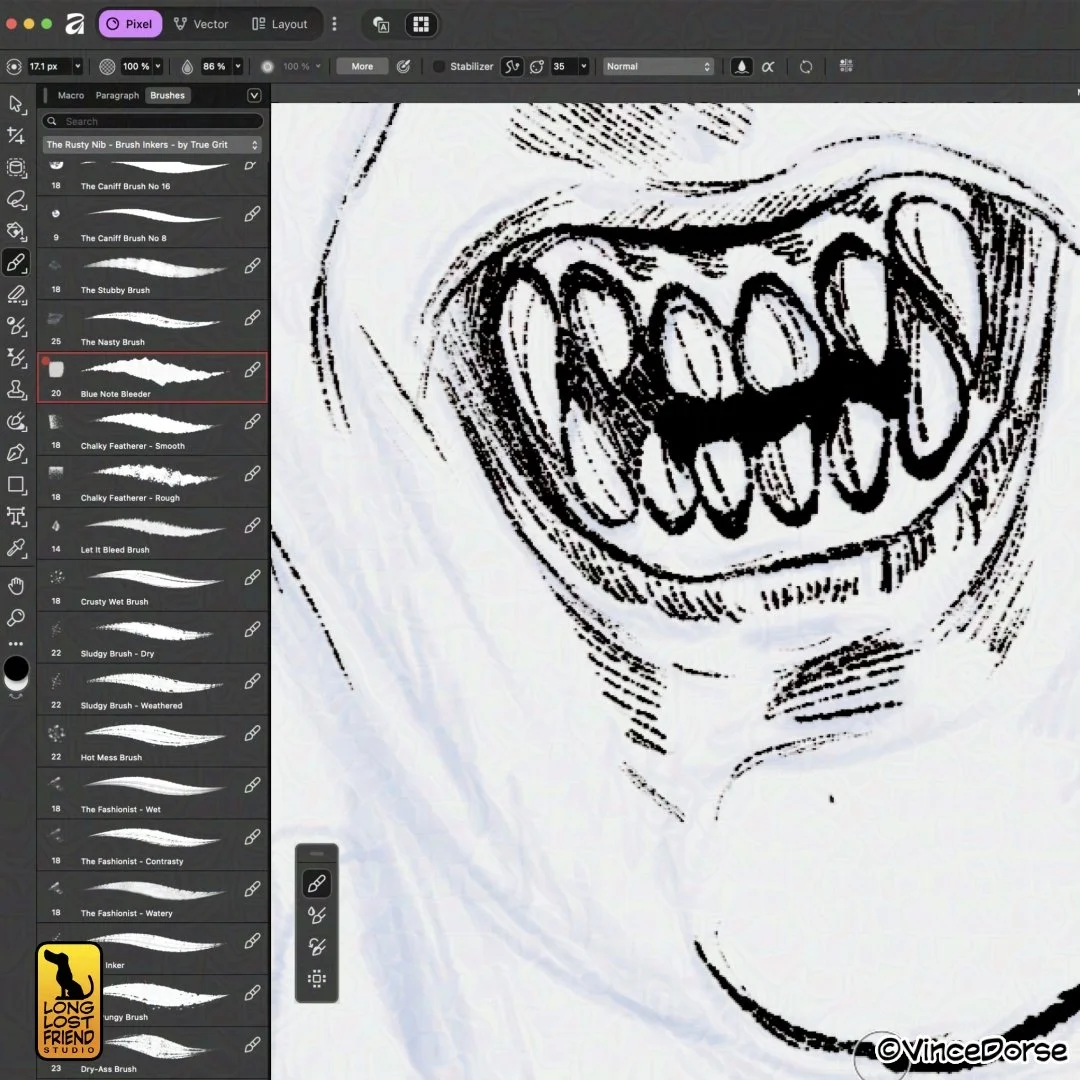Image resolution: width=1080 pixels, height=1080 pixels.
Task: Select the Zoom magnifier tool
Action: 16,617
